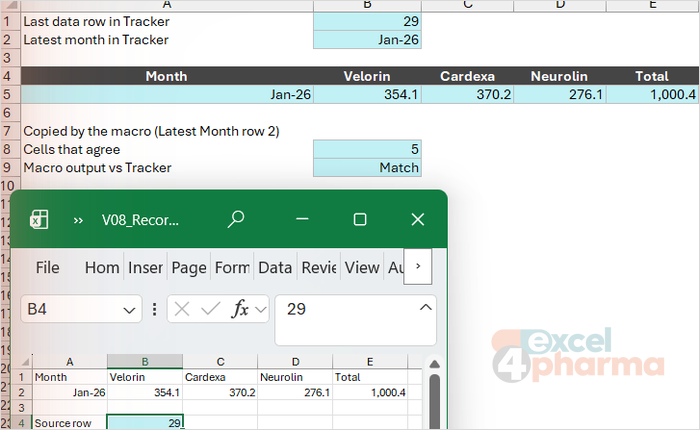Expand the quick access toolbar chevrons
700x430 pixels.
78,220
